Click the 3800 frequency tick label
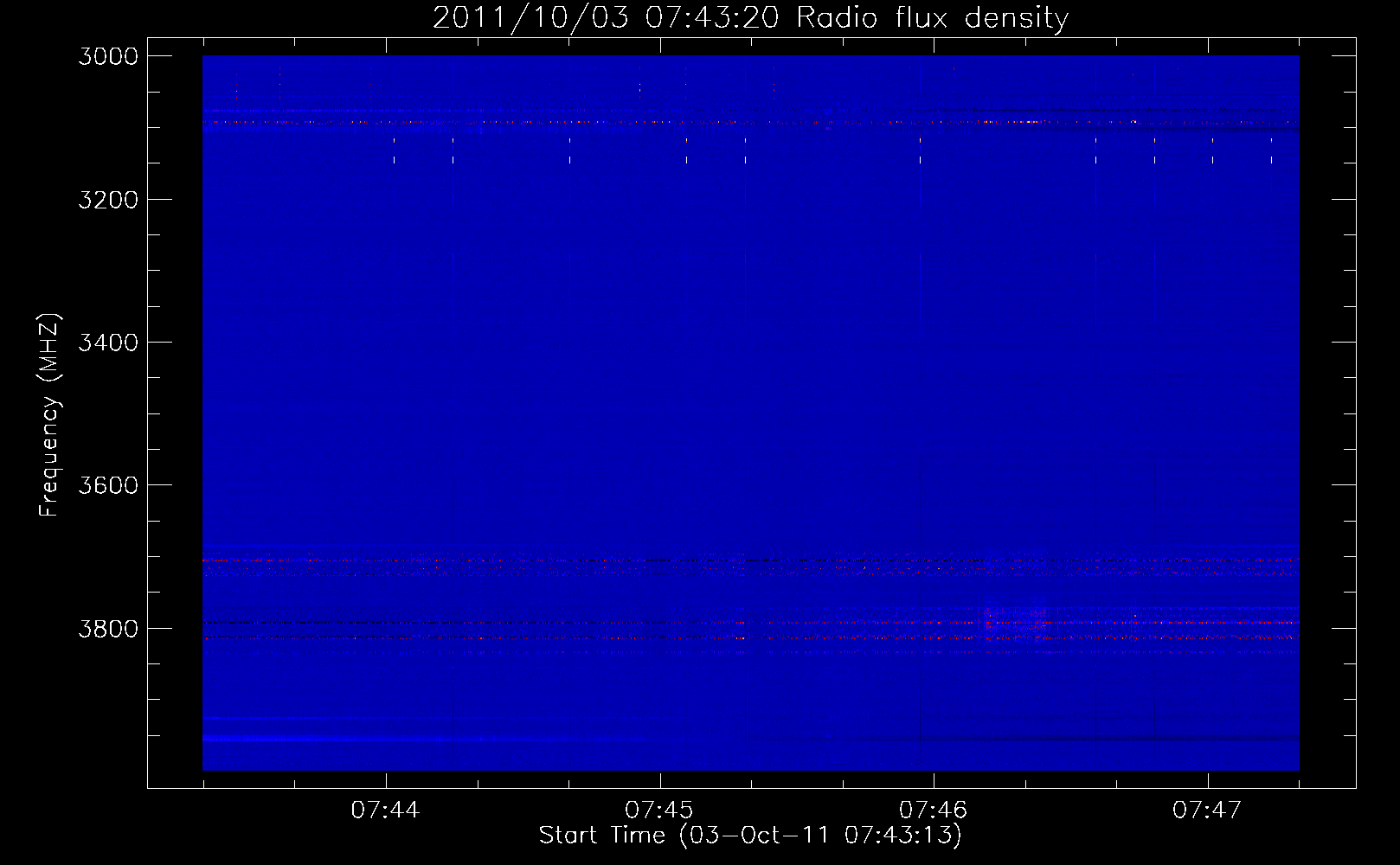Screen dimensions: 1400x865 coord(108,629)
